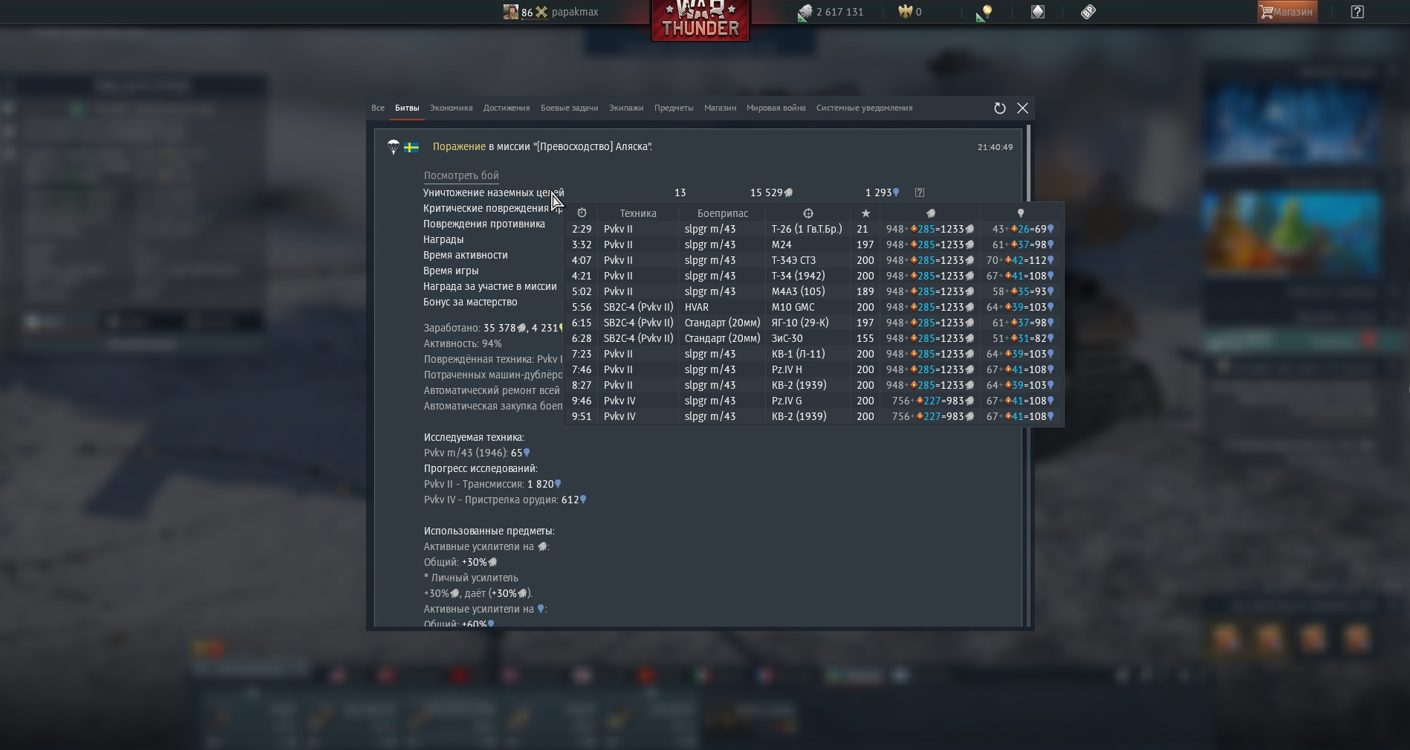The height and width of the screenshot is (750, 1410).
Task: Click the Посмотреть бой replay link
Action: [461, 176]
